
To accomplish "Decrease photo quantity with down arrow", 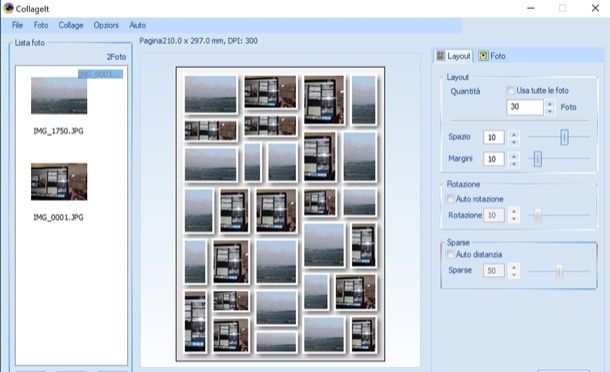I will pyautogui.click(x=550, y=111).
